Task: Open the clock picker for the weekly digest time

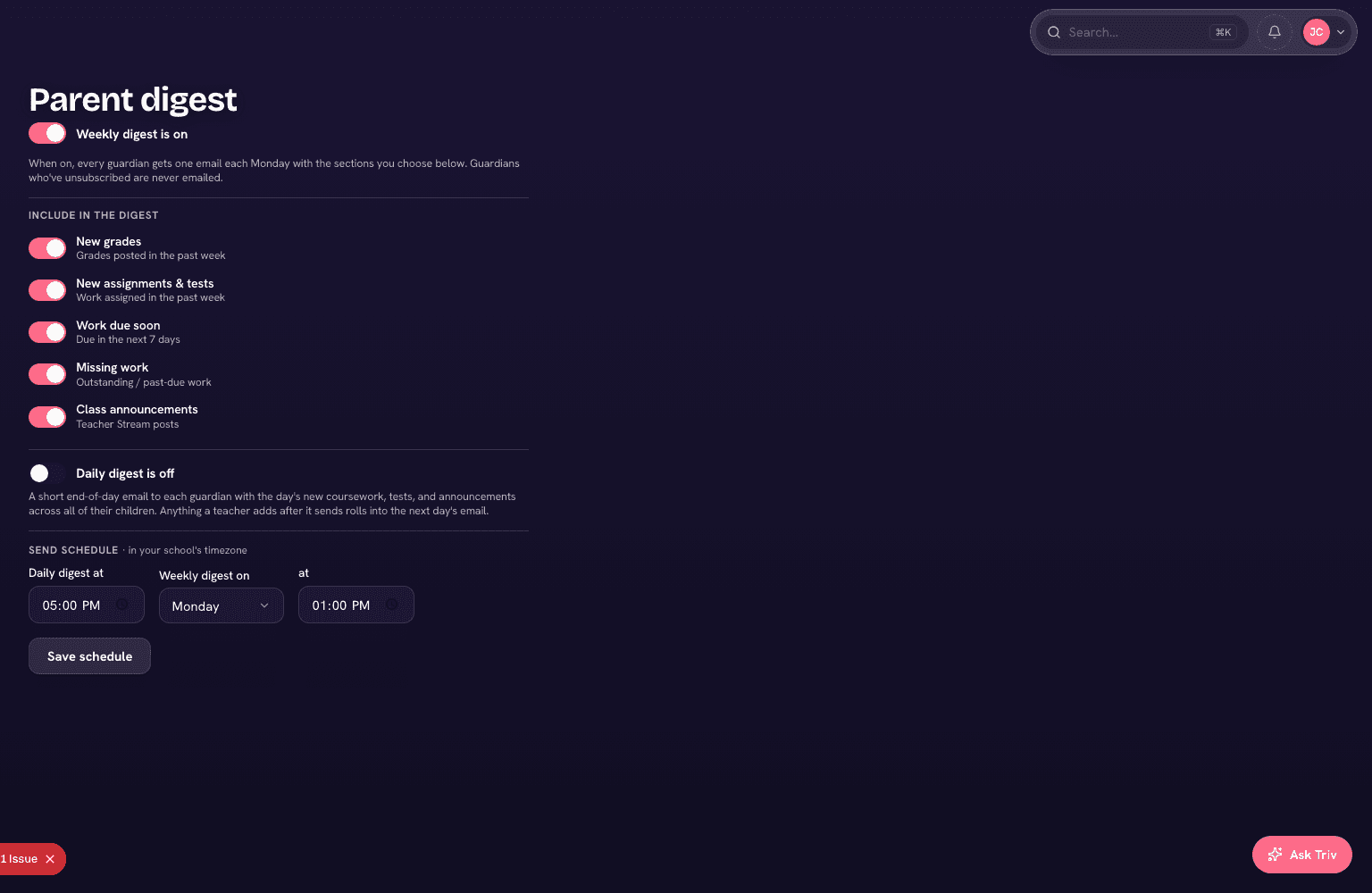Action: [x=391, y=605]
